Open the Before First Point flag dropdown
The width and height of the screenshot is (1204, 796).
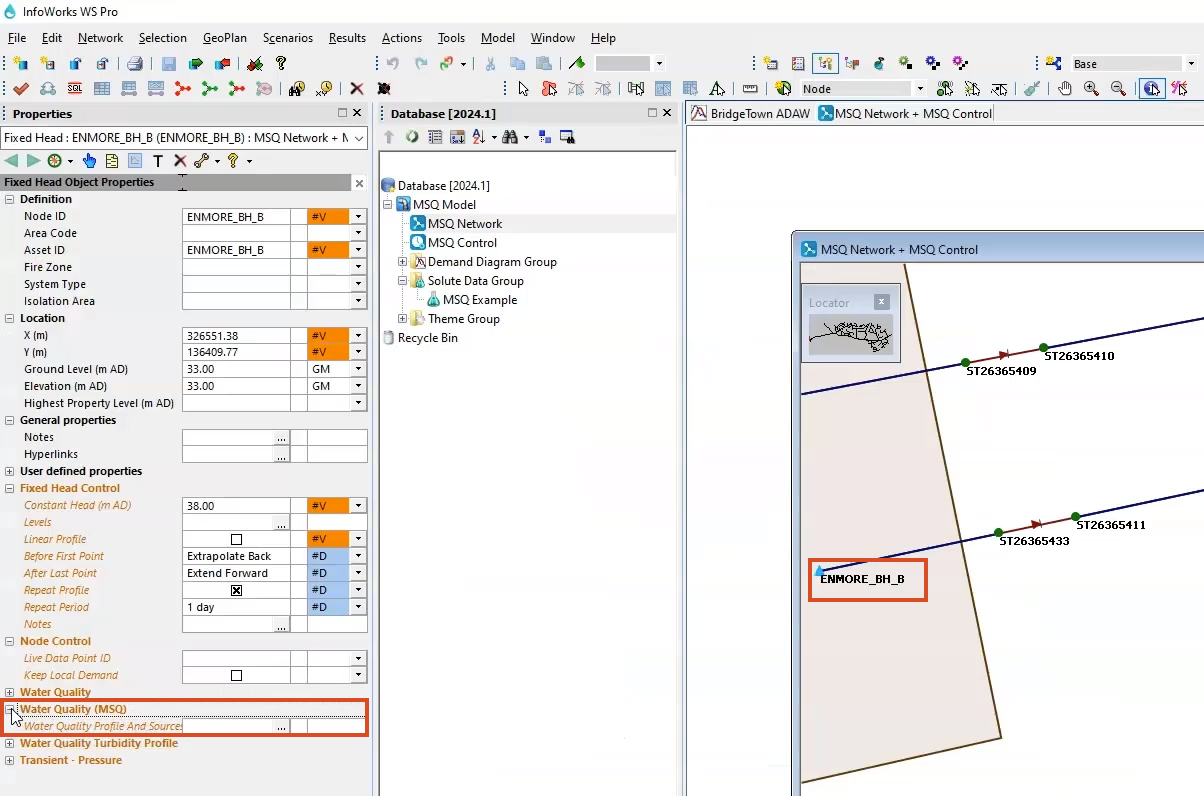(358, 556)
